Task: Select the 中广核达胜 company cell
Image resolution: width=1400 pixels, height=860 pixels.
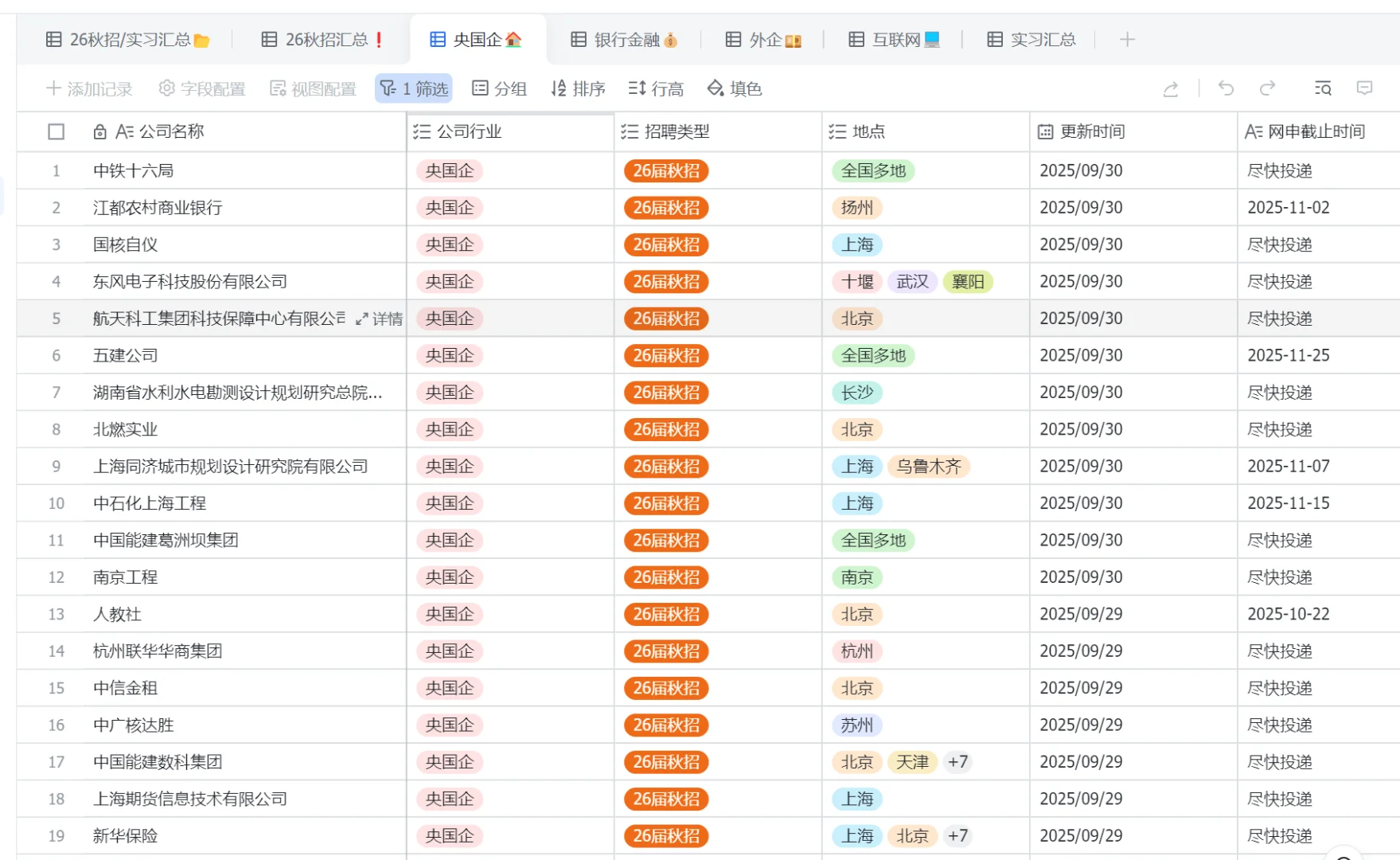Action: 247,725
